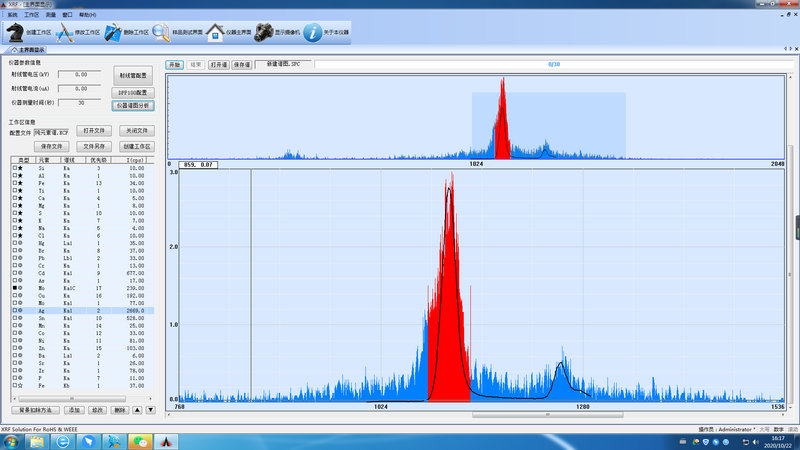Screen dimensions: 800x450
Task: Open 关于本仪器 info icon
Action: point(313,32)
